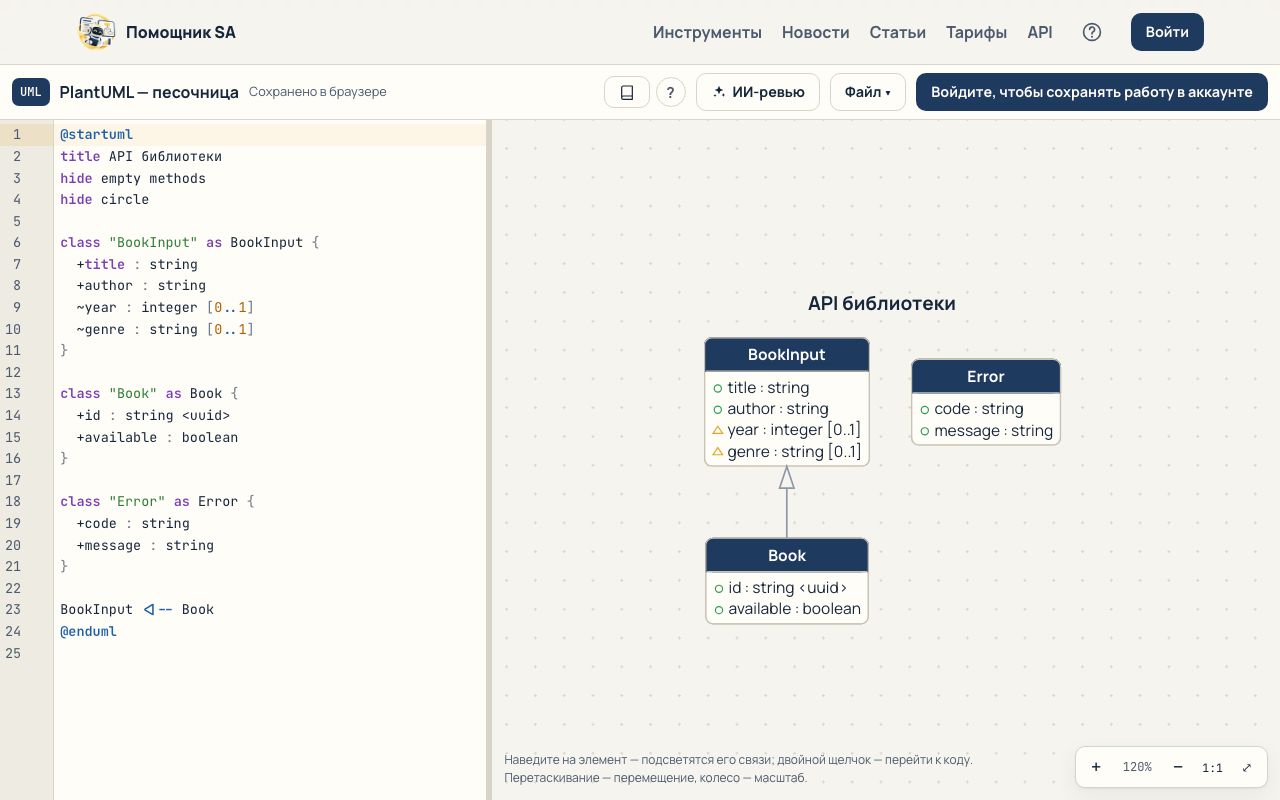Viewport: 1280px width, 800px height.
Task: Reset zoom with the 1:1 button
Action: (x=1212, y=768)
